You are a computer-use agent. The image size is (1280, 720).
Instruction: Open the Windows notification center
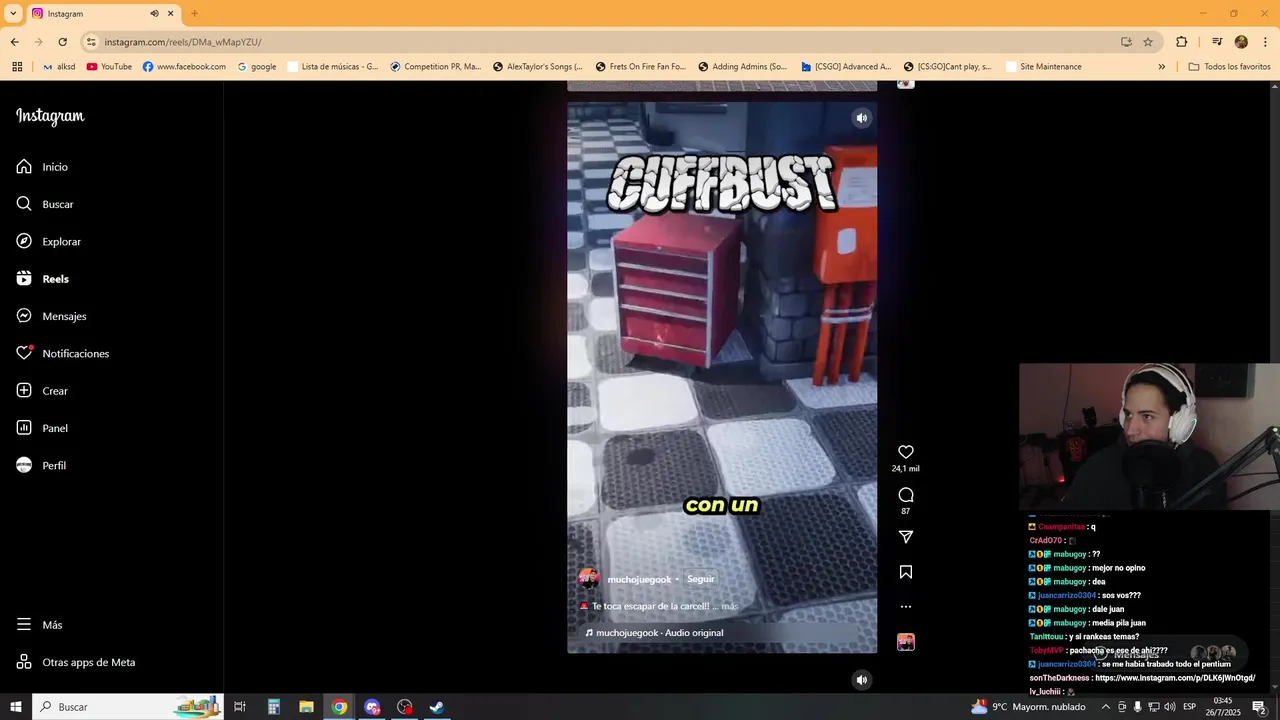pyautogui.click(x=1259, y=707)
